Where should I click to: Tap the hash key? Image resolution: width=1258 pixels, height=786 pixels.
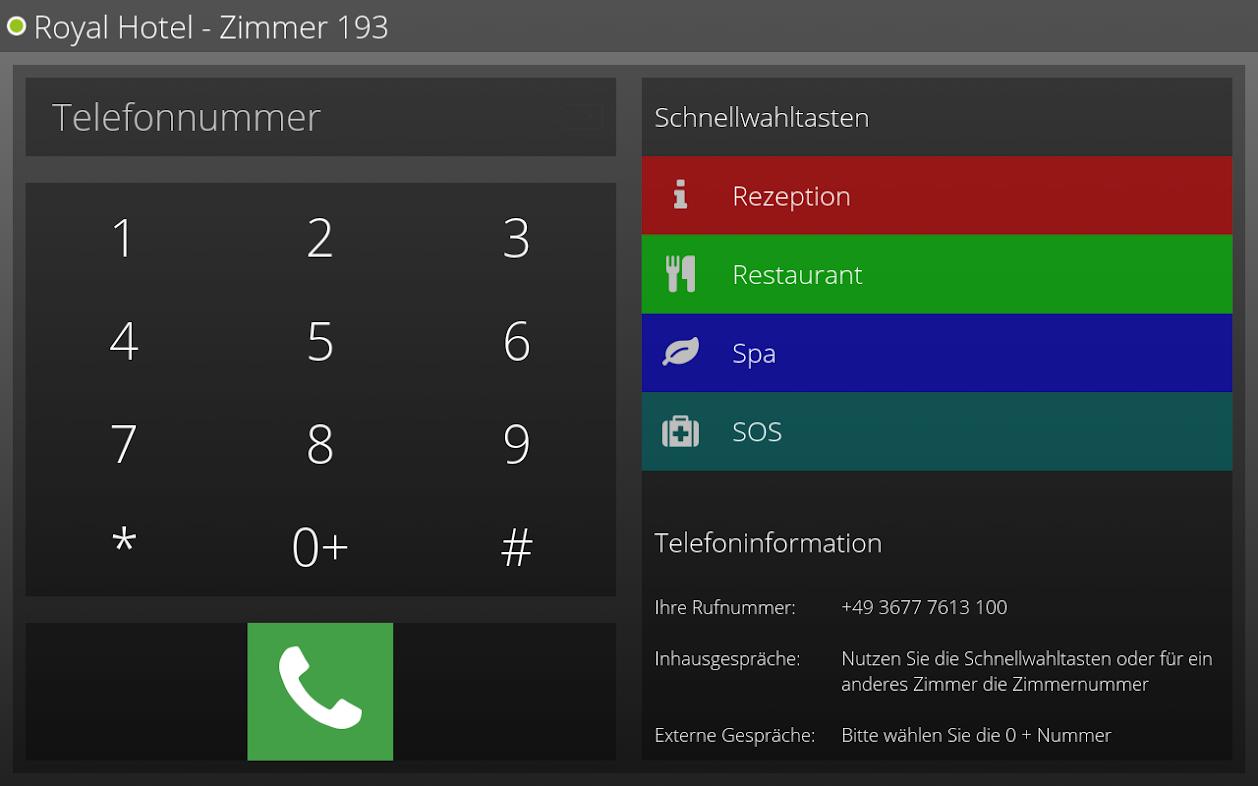point(516,547)
